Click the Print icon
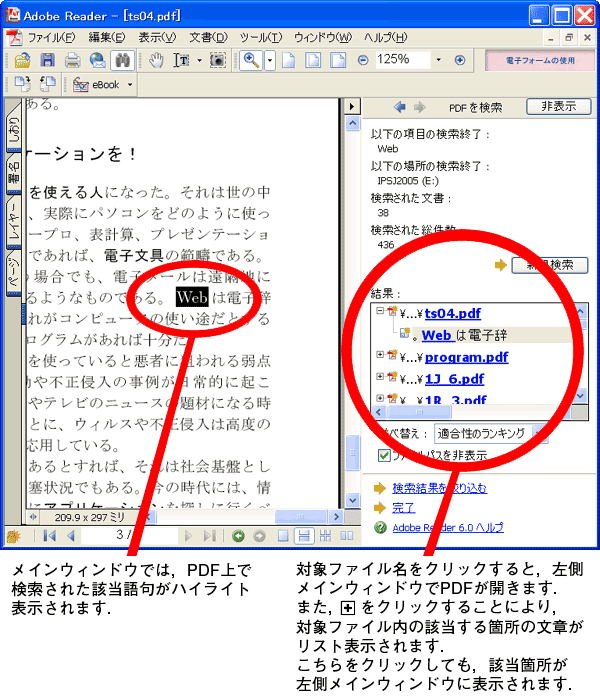The width and height of the screenshot is (600, 700). click(x=73, y=60)
